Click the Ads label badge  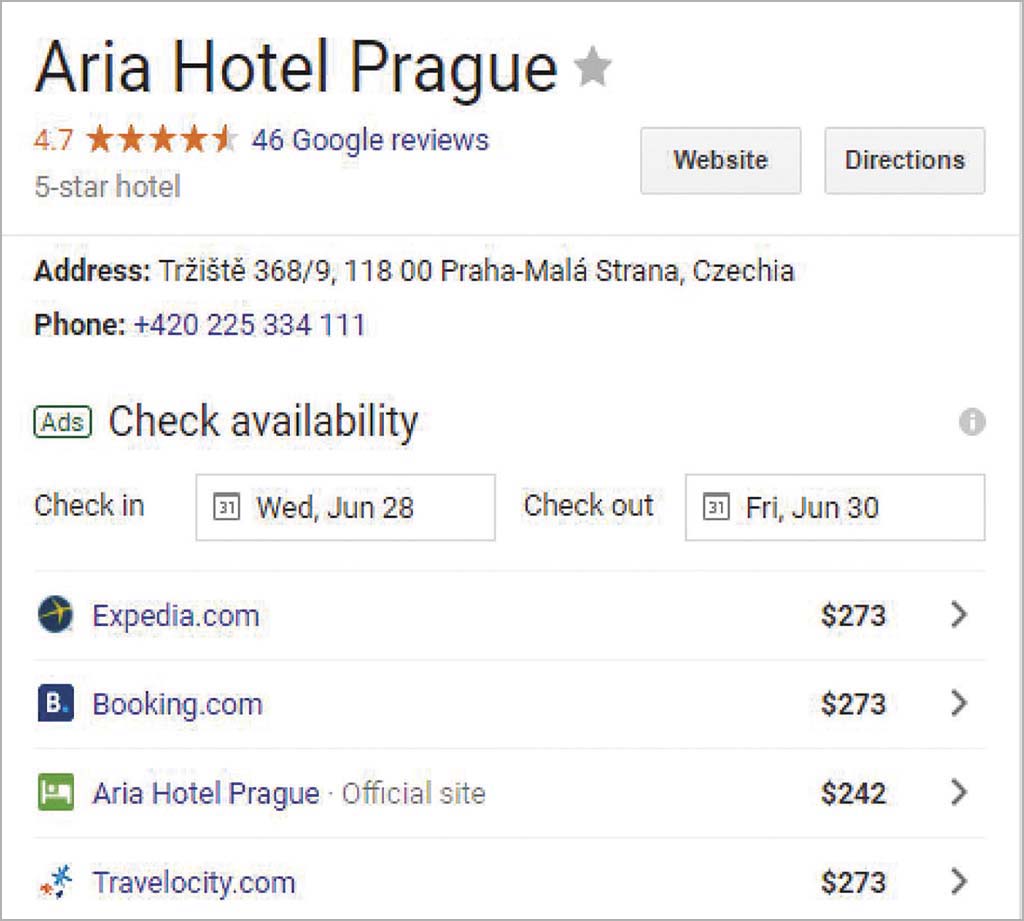[62, 422]
